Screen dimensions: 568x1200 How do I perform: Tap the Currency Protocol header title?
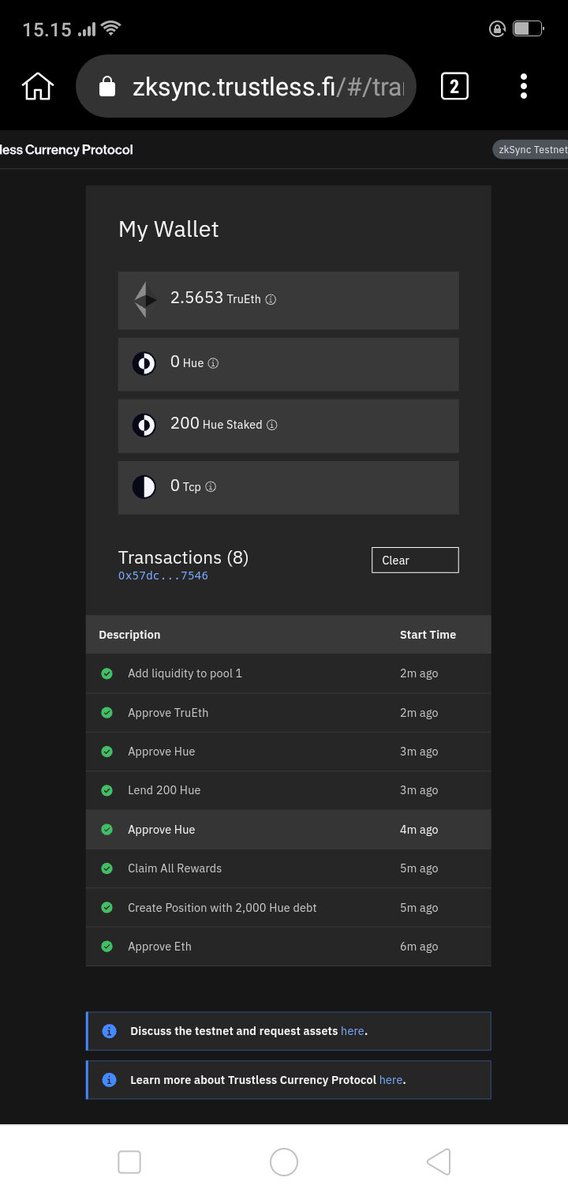(66, 150)
